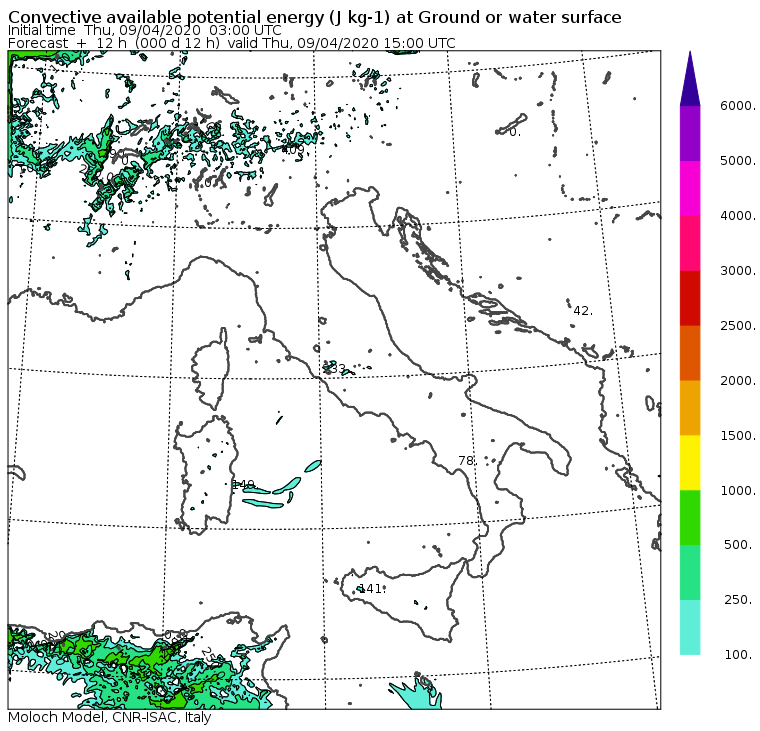Click the cyan 100-250 colorbar segment
The height and width of the screenshot is (731, 760).
[690, 627]
